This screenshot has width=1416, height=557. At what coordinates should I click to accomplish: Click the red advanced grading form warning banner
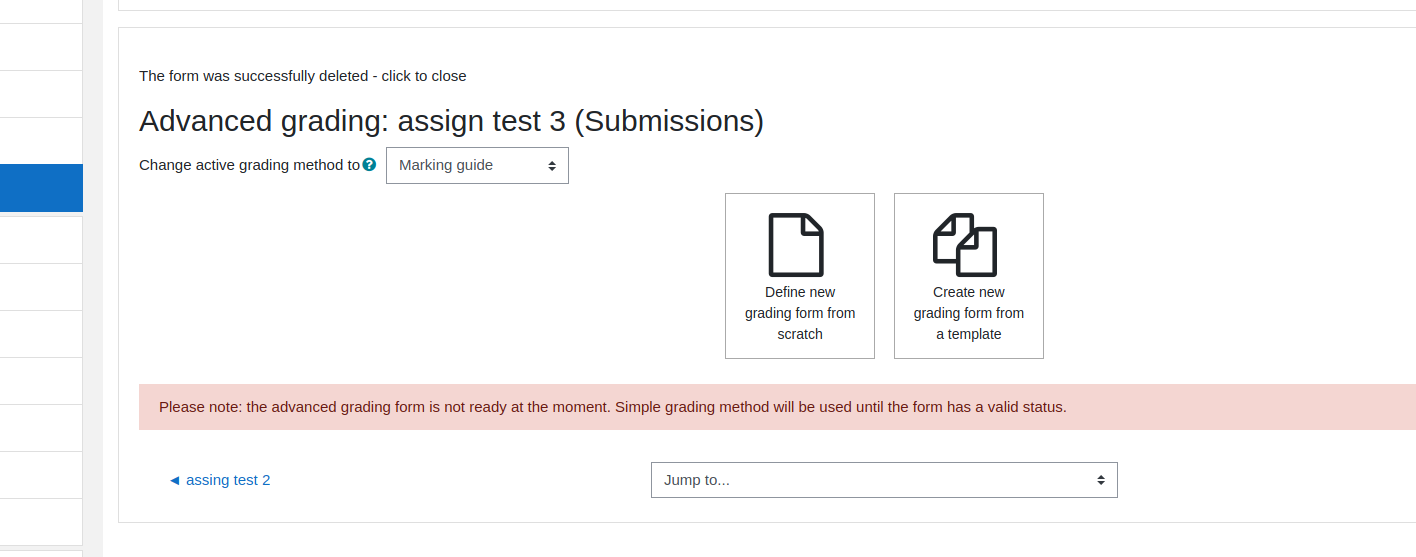coord(777,407)
